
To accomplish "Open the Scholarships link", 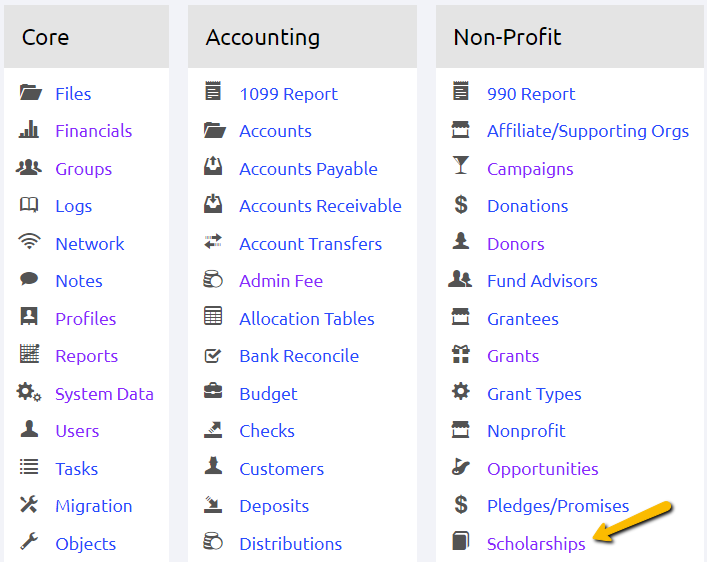I will click(x=536, y=544).
